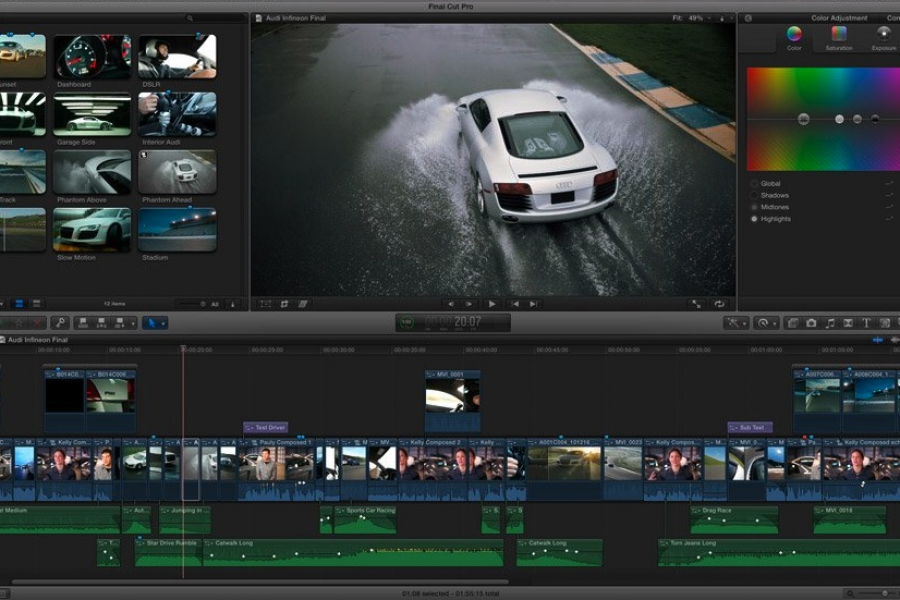Open the photos browser camera icon
The height and width of the screenshot is (600, 900).
(x=811, y=323)
